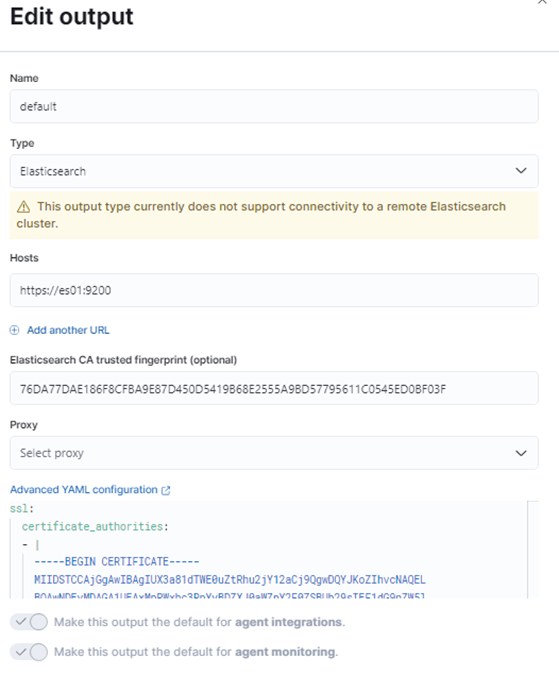Viewport: 559px width, 675px height.
Task: Click the BEGIN CERTIFICATE line in YAML editor
Action: click(117, 562)
